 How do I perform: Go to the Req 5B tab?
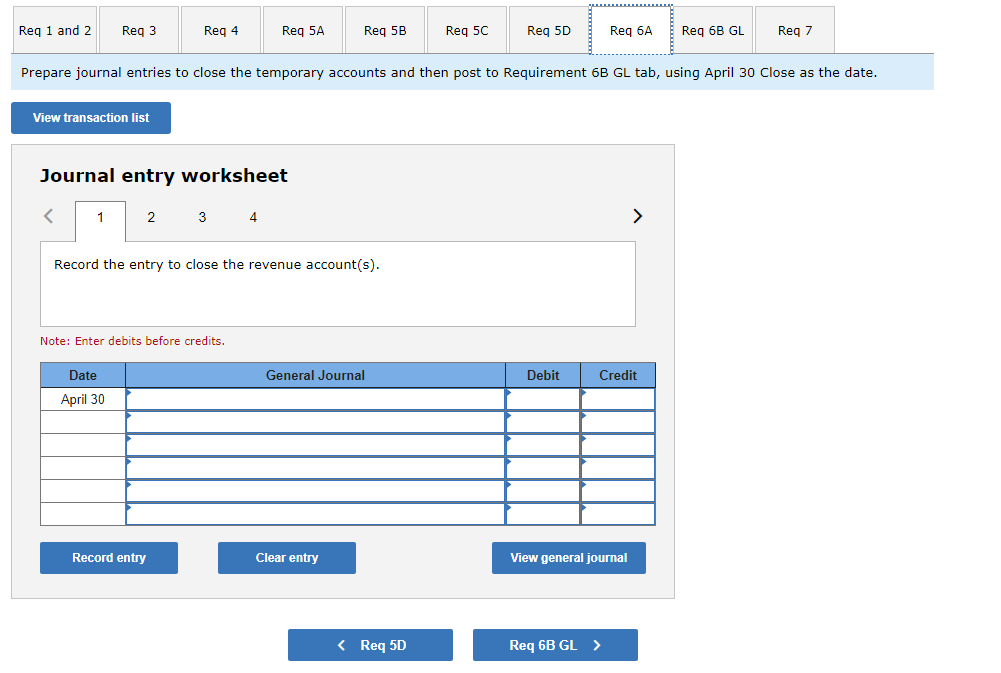[385, 30]
